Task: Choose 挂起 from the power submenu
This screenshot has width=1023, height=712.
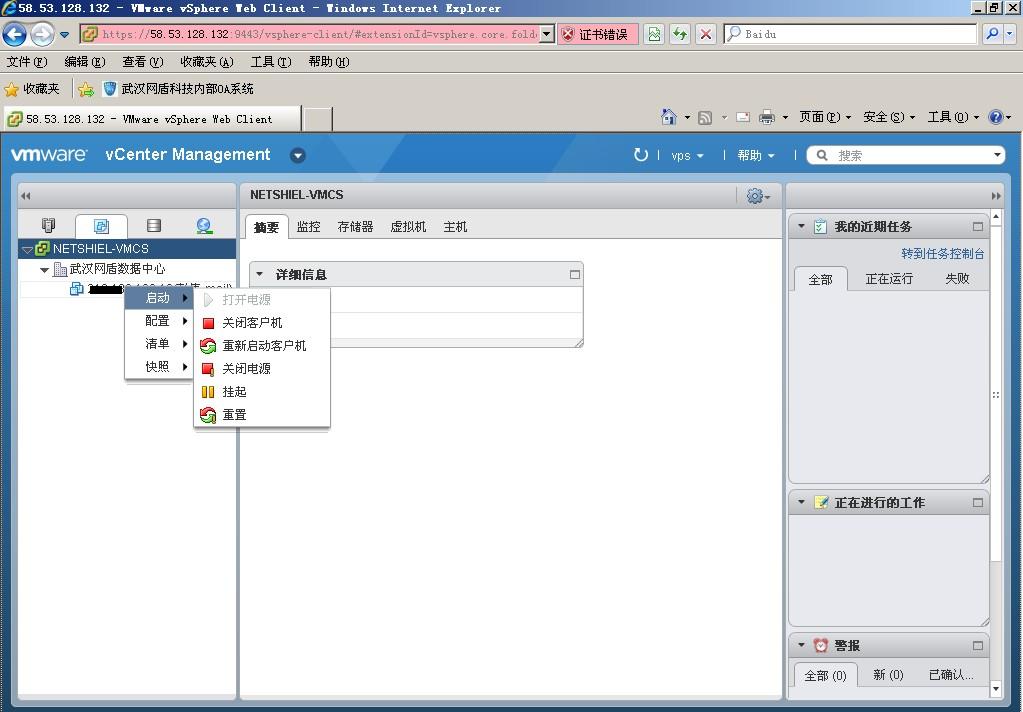Action: tap(262, 391)
